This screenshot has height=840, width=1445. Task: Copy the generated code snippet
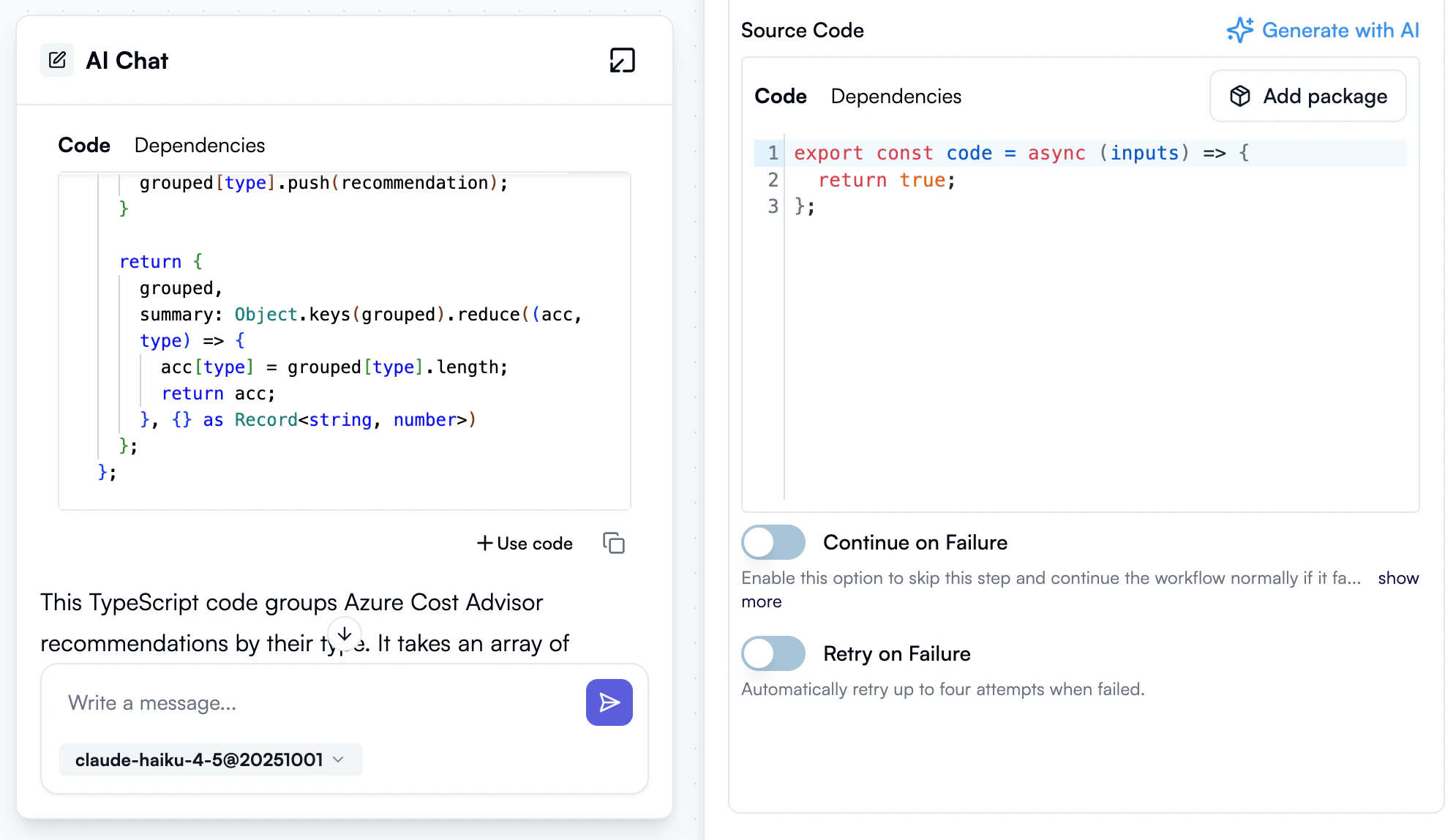[x=614, y=543]
